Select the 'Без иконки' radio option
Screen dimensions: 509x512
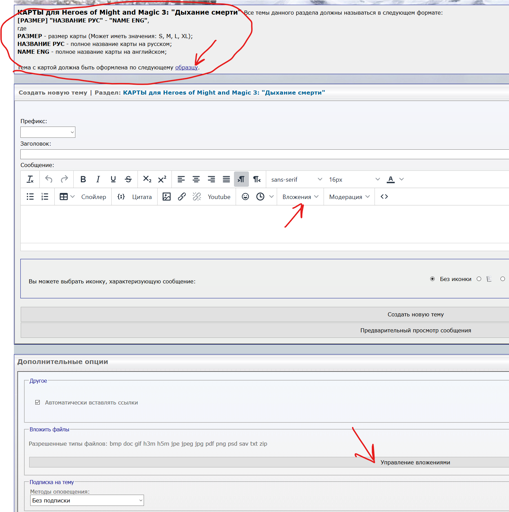coord(432,279)
